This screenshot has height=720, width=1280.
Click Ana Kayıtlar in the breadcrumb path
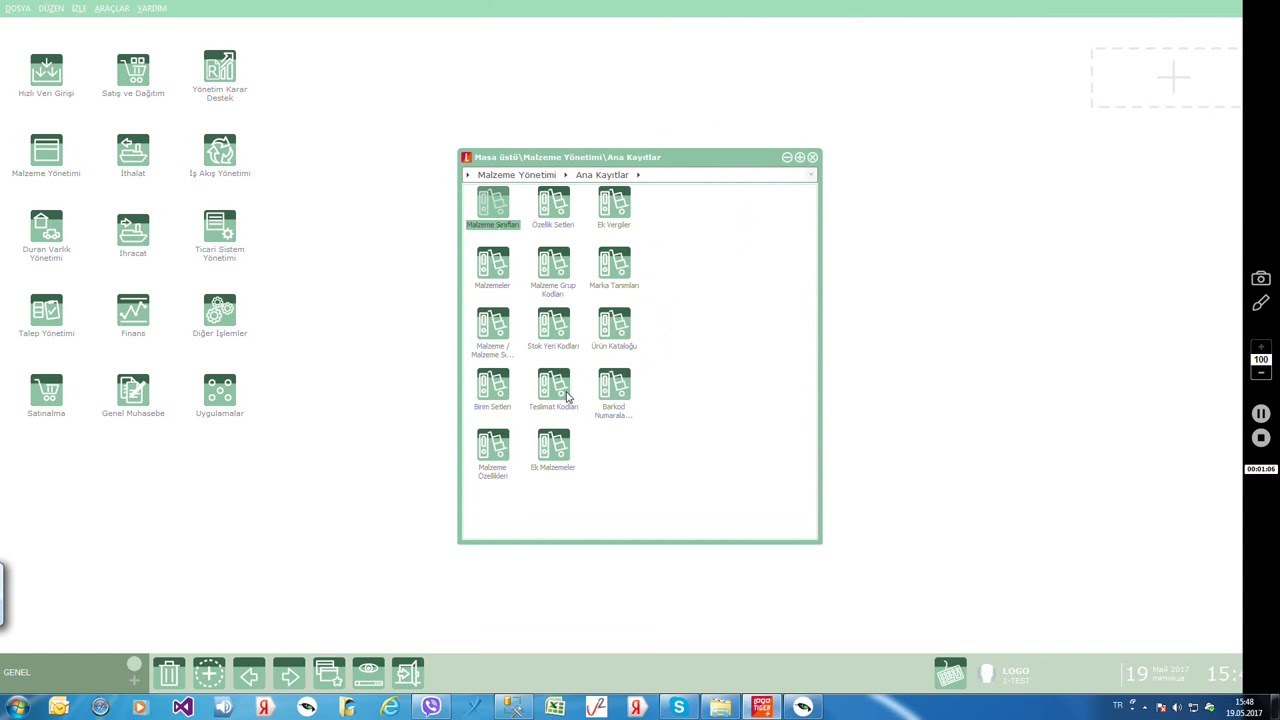tap(602, 175)
